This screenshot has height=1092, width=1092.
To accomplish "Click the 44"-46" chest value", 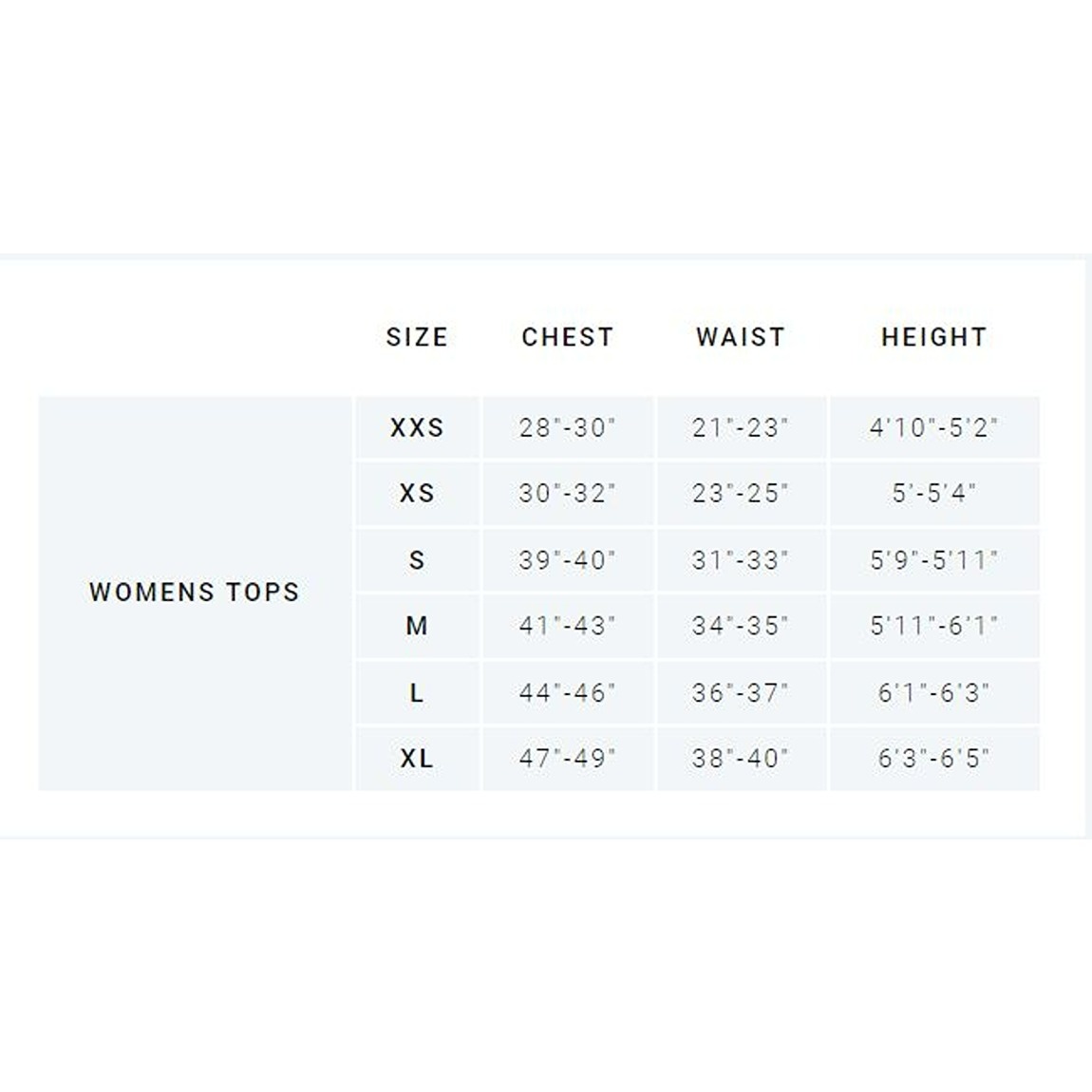I will coord(568,693).
